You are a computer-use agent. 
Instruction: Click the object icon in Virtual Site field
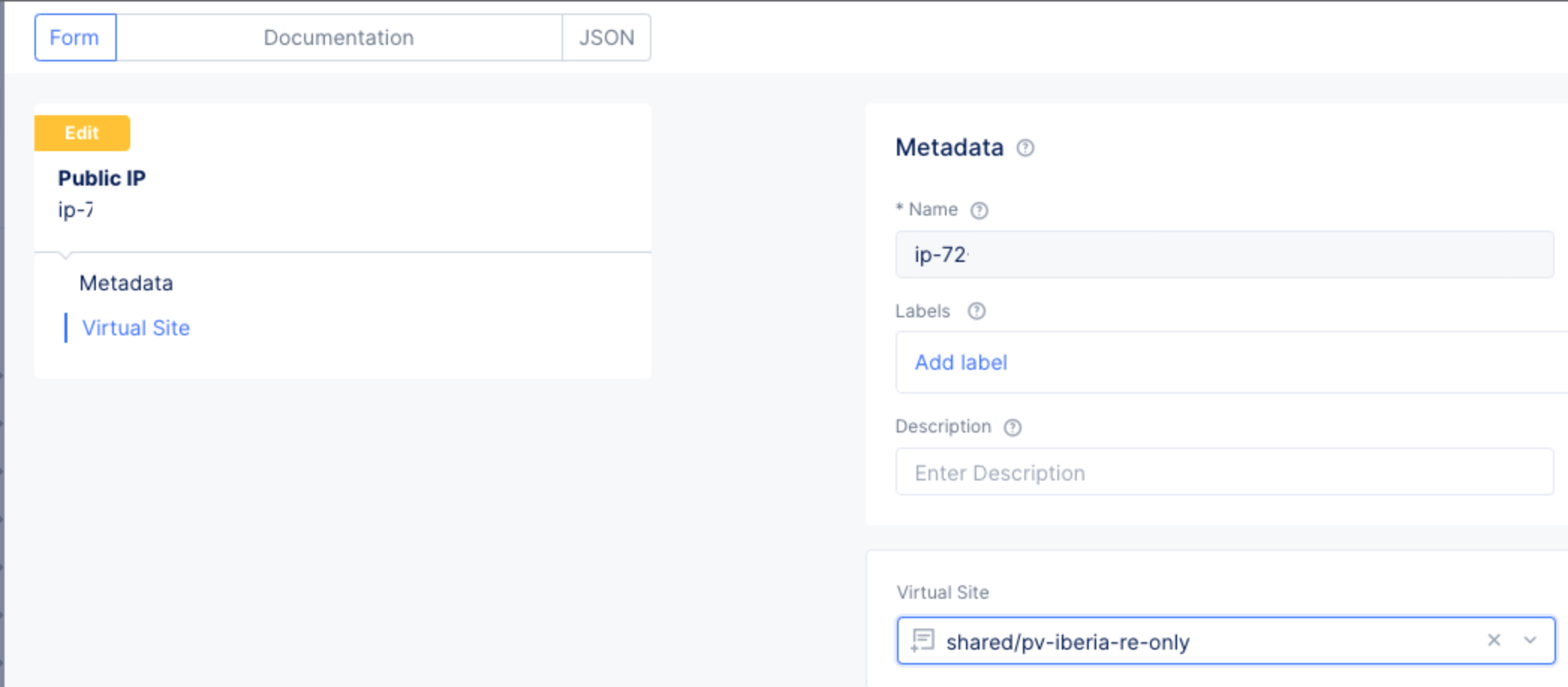[x=922, y=641]
